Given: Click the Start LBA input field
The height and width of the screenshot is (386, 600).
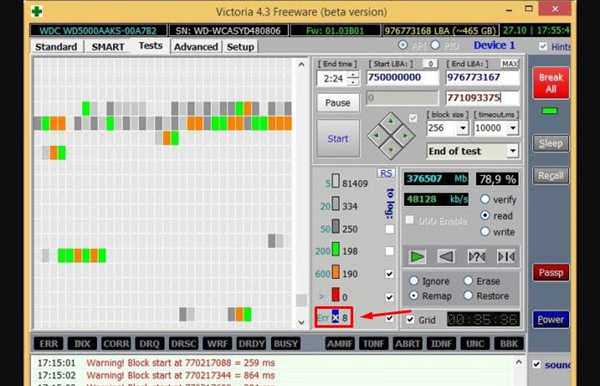Looking at the screenshot, I should (403, 78).
